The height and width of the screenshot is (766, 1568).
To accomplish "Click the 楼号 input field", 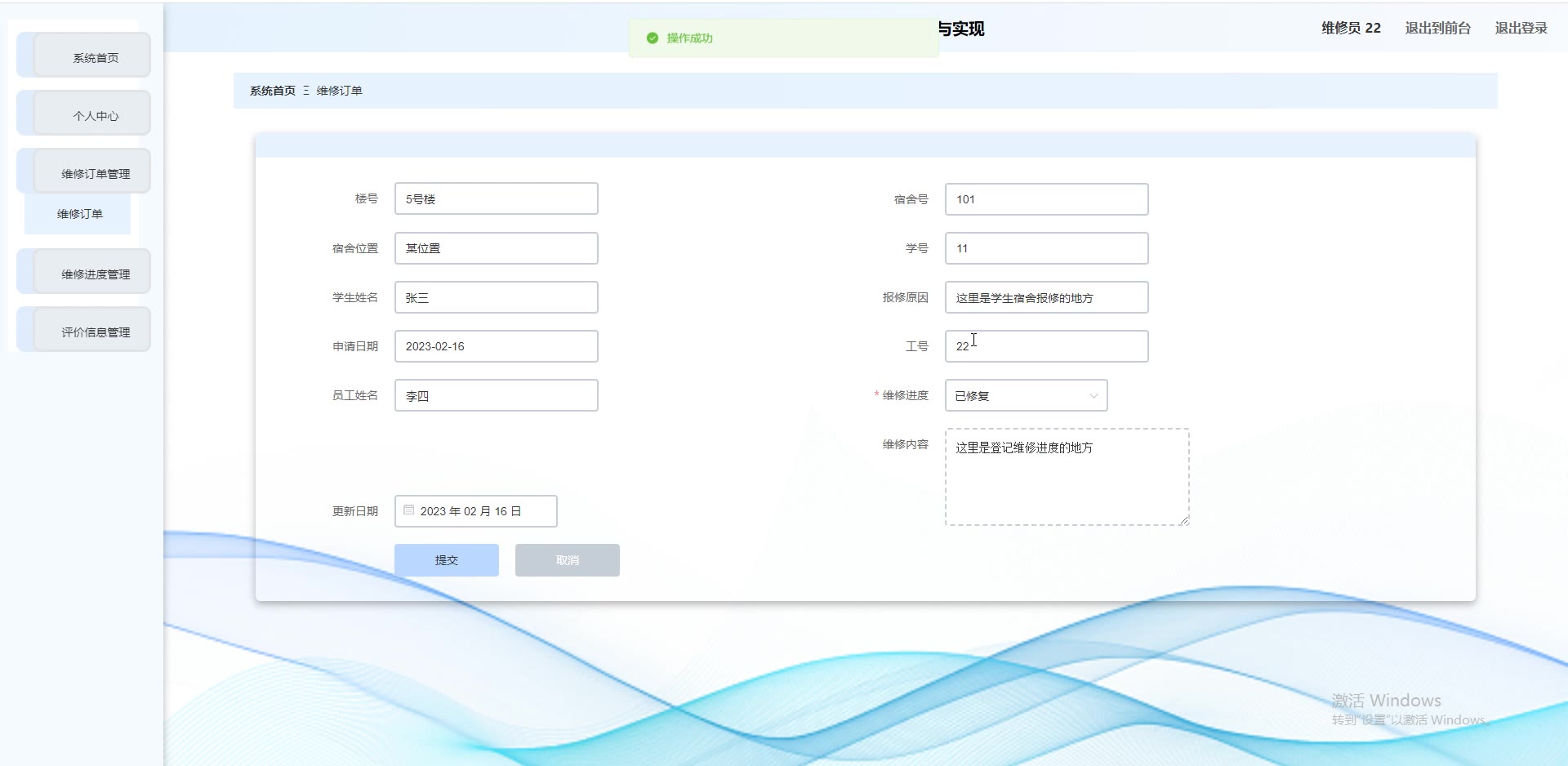I will tap(497, 199).
